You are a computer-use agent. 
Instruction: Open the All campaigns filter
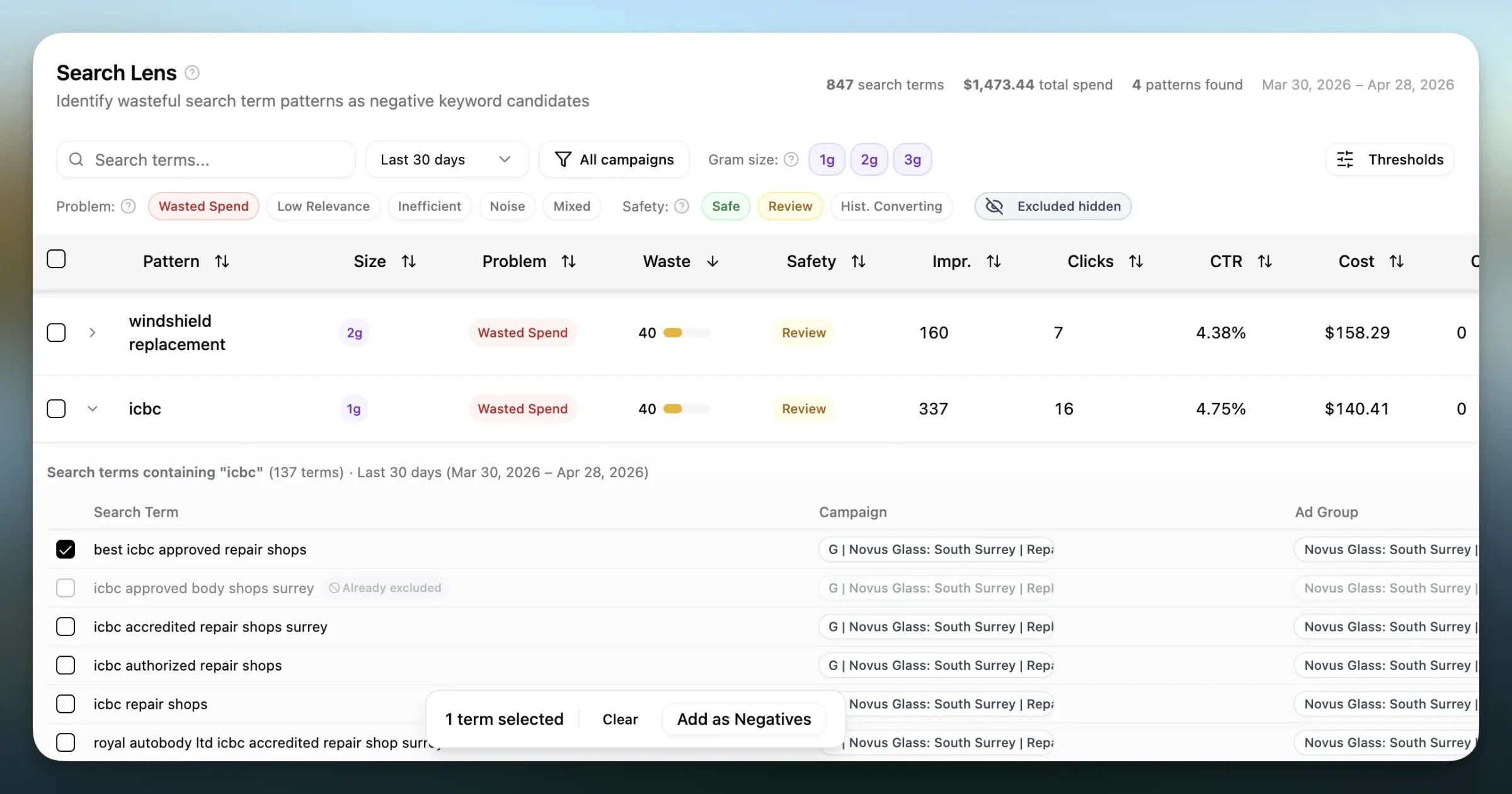coord(614,159)
